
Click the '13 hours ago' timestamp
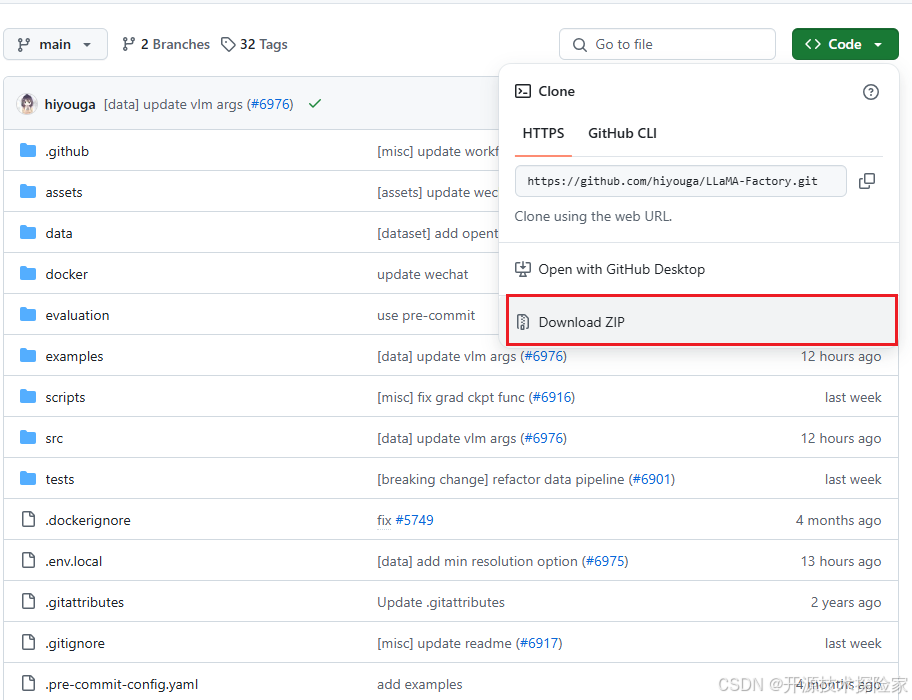click(841, 561)
